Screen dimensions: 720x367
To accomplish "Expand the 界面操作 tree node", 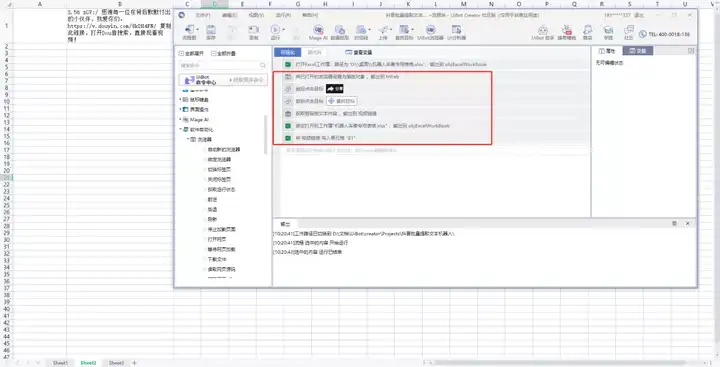I will tap(180, 109).
